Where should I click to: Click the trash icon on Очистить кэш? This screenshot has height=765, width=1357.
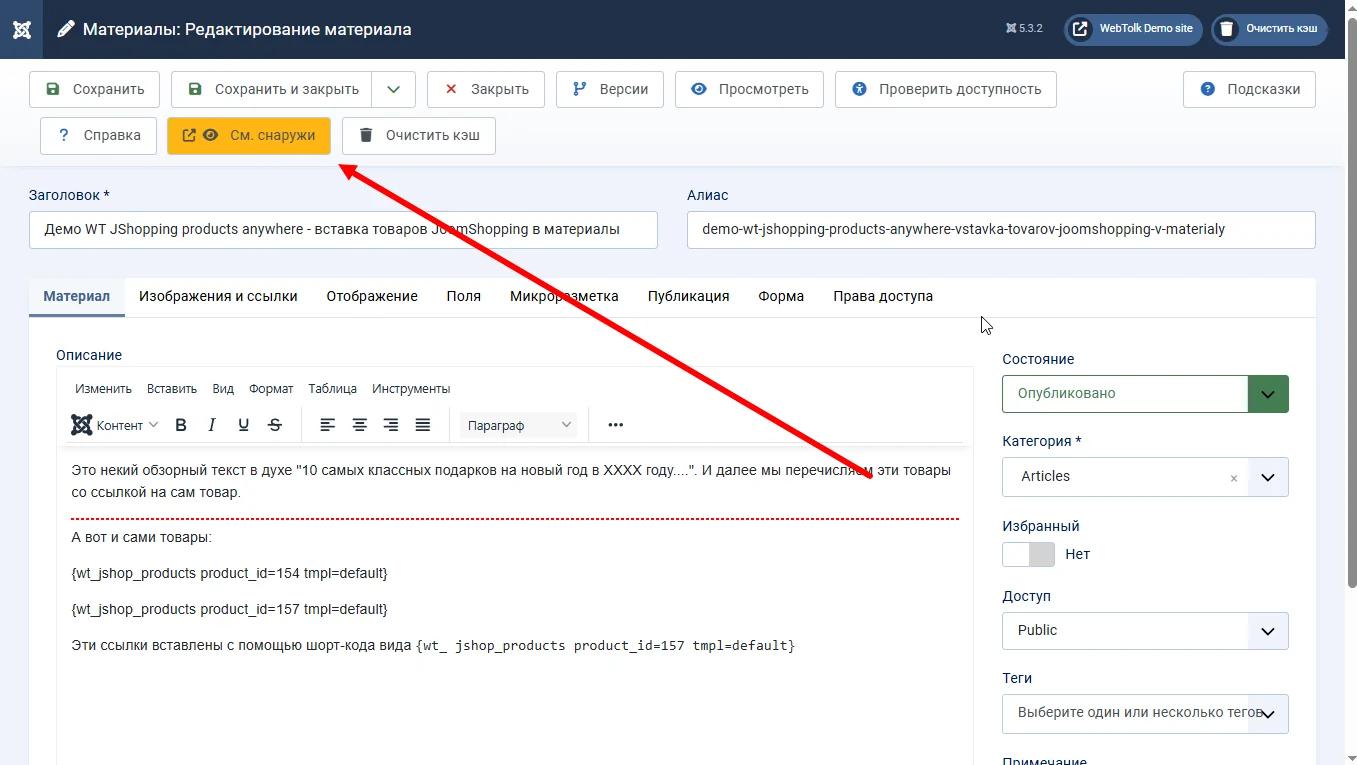[368, 136]
